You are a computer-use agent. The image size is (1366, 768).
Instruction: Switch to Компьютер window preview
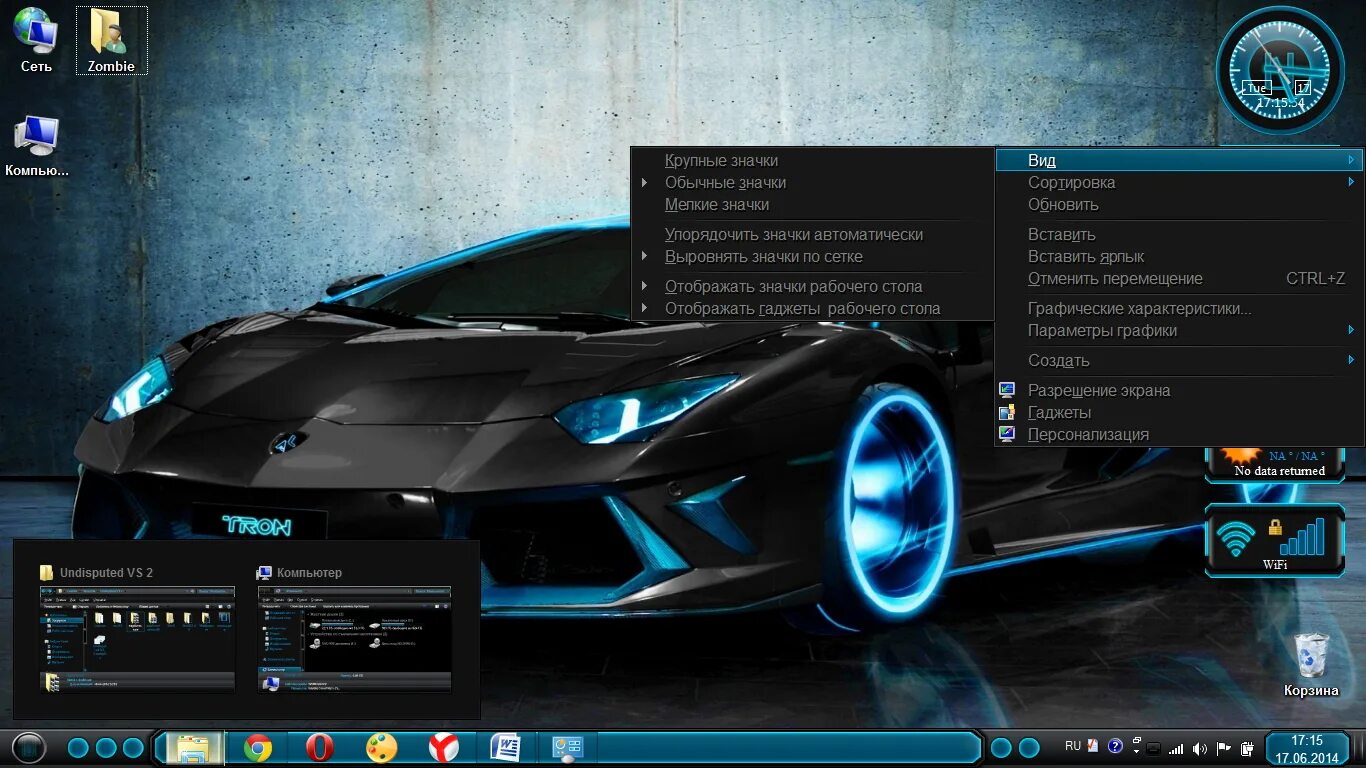(x=354, y=628)
